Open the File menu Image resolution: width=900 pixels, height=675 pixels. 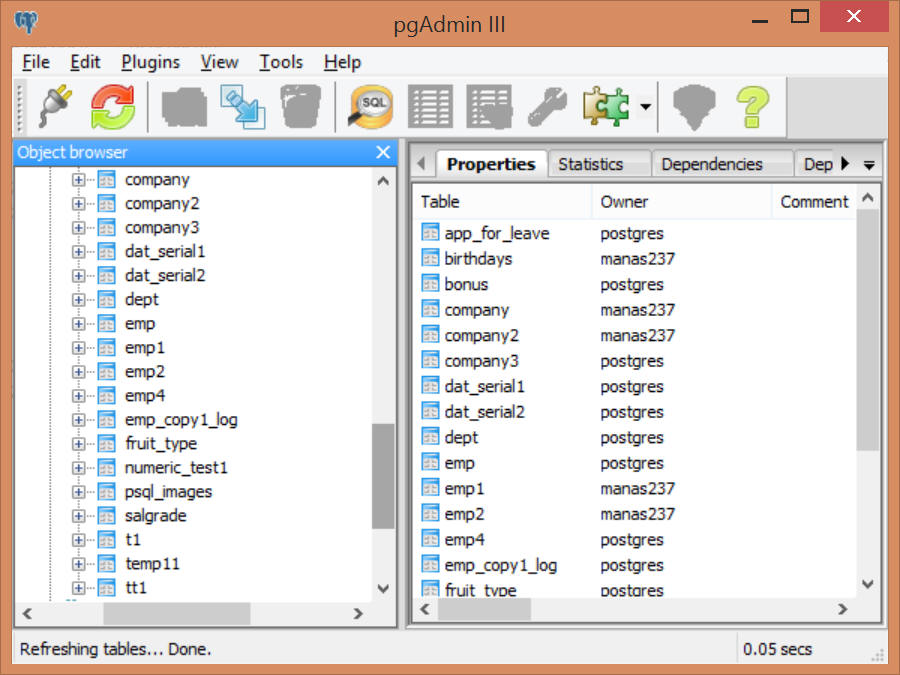click(36, 62)
